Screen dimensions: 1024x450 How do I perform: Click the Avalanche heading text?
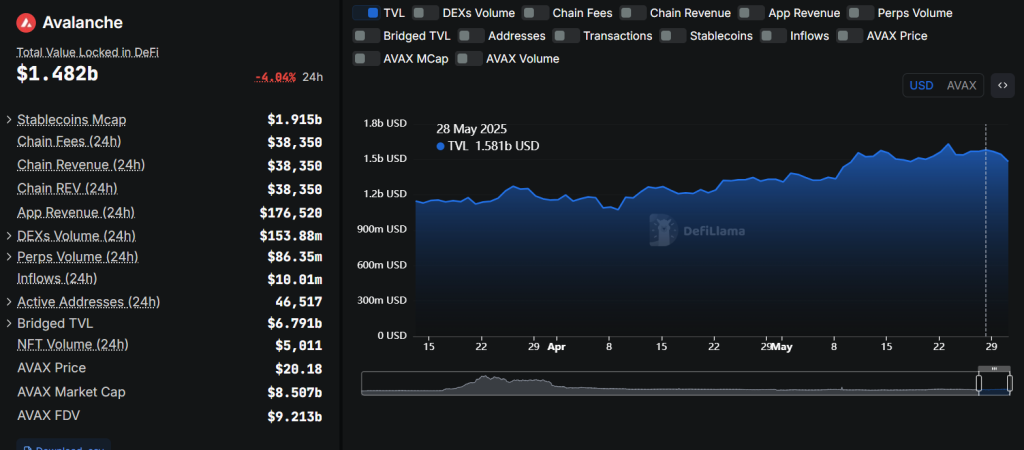click(x=82, y=23)
